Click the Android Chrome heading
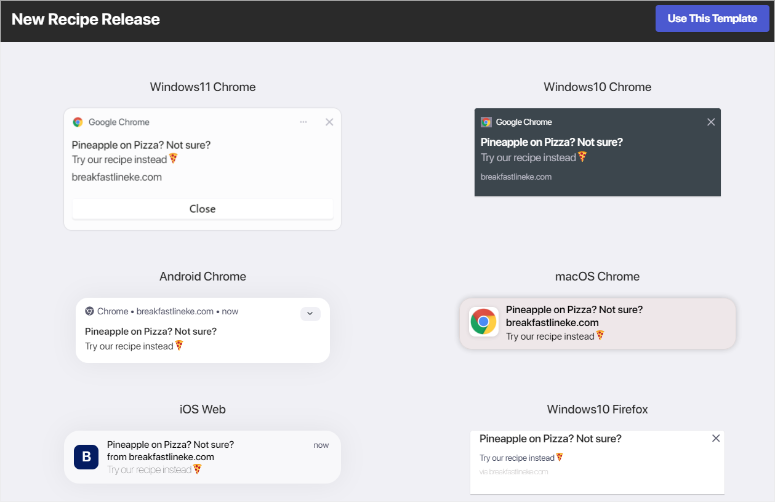The image size is (775, 502). [203, 277]
